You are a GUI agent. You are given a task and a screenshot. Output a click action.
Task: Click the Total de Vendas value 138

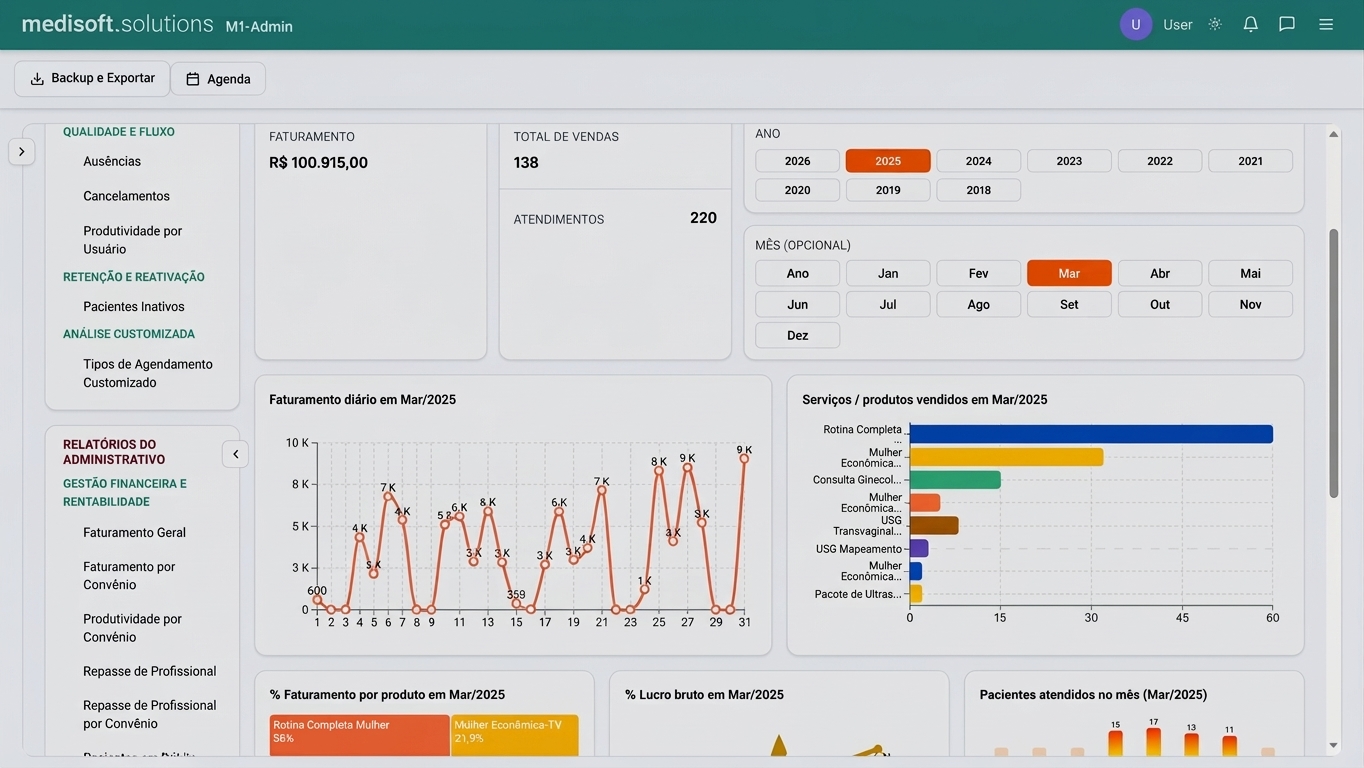526,162
